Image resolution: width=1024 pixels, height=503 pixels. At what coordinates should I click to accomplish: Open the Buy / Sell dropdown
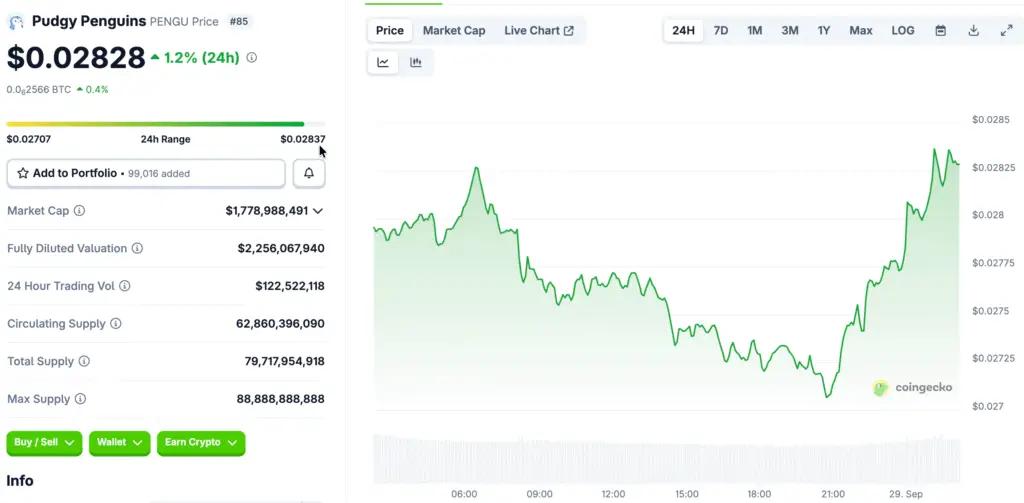[45, 442]
